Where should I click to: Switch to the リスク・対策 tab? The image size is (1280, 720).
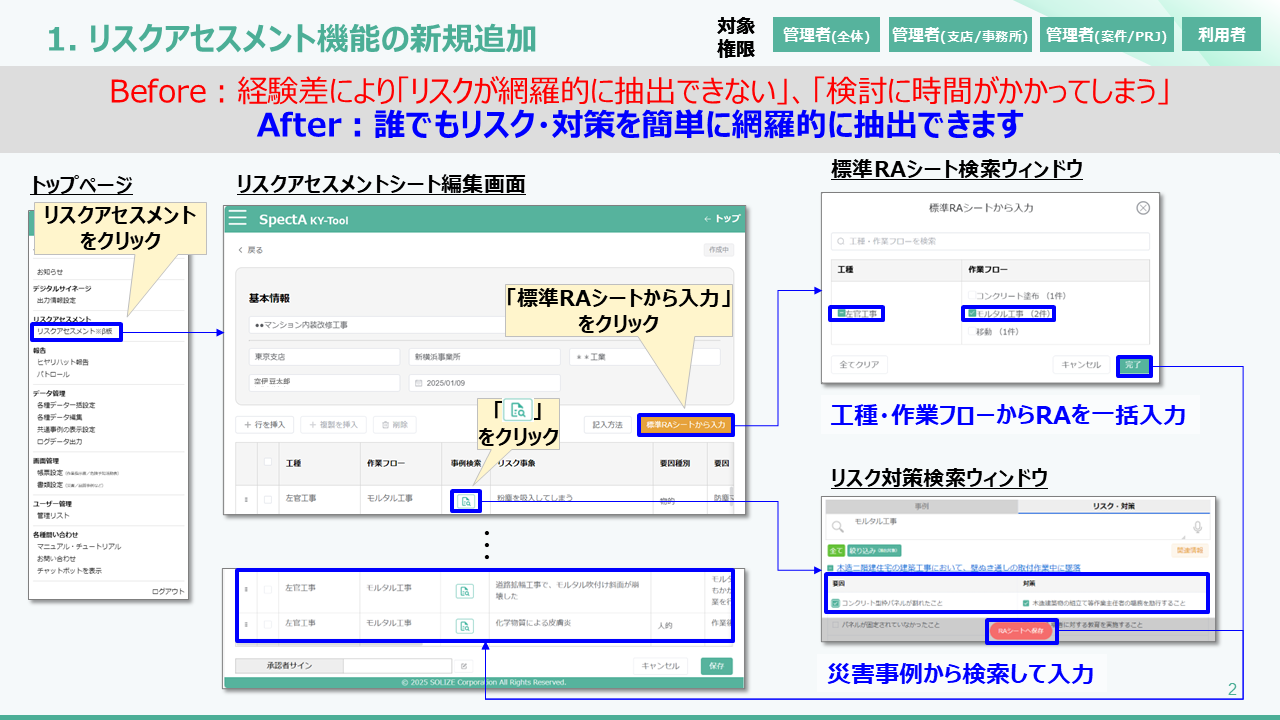1113,507
